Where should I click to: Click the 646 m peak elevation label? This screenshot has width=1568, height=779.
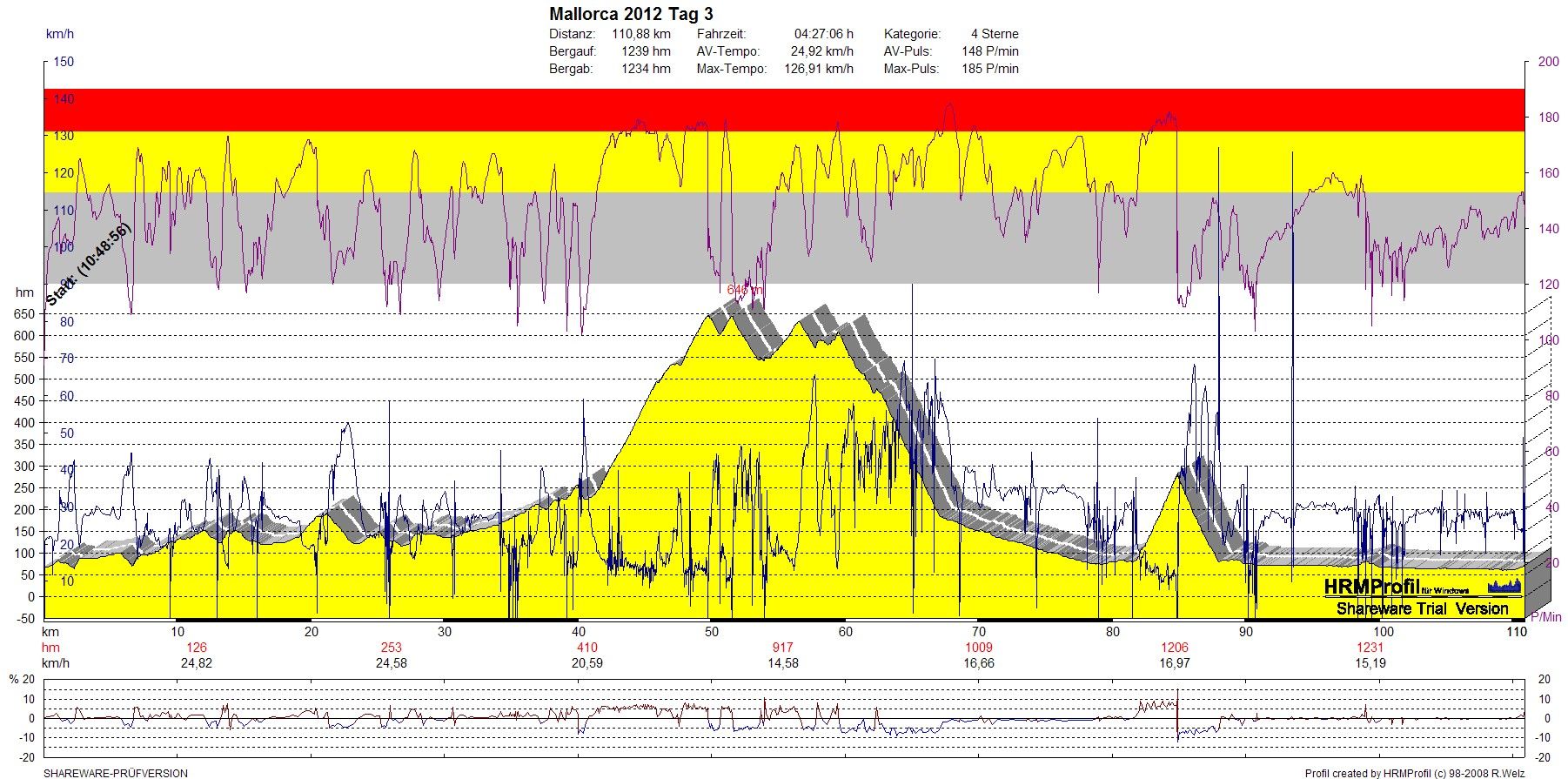pyautogui.click(x=745, y=290)
